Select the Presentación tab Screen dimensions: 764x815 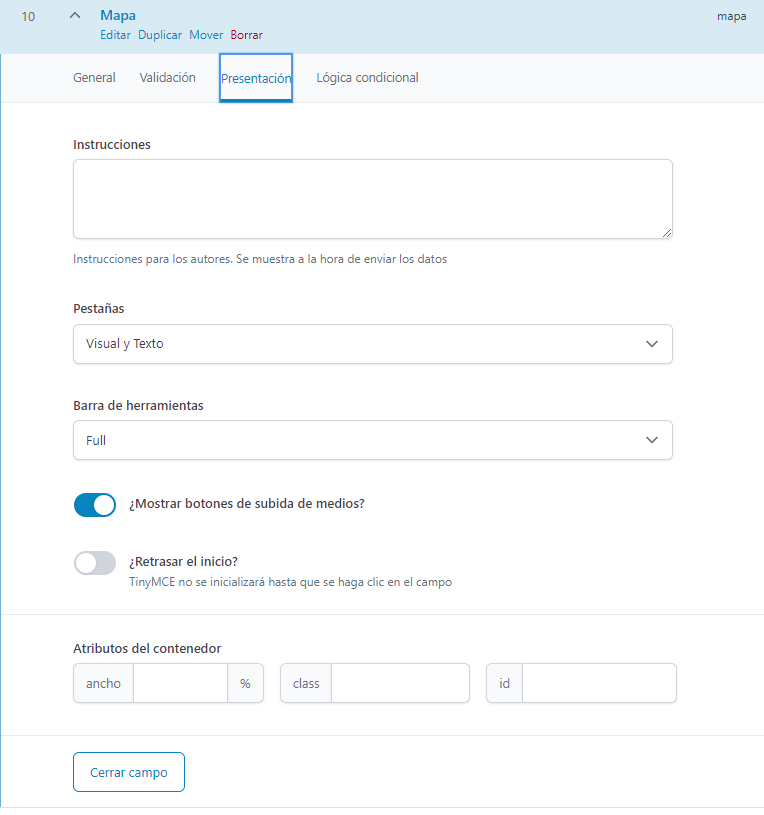coord(256,78)
